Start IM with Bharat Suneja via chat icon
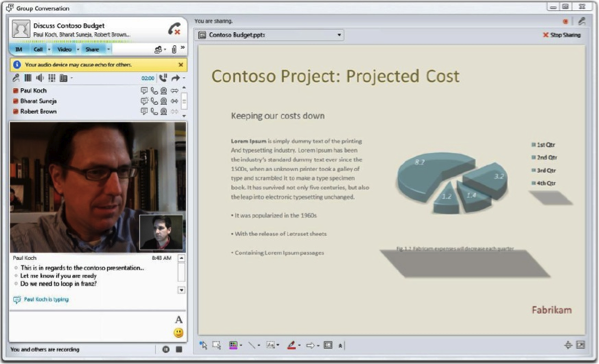Viewport: 599px width, 364px height. click(144, 101)
